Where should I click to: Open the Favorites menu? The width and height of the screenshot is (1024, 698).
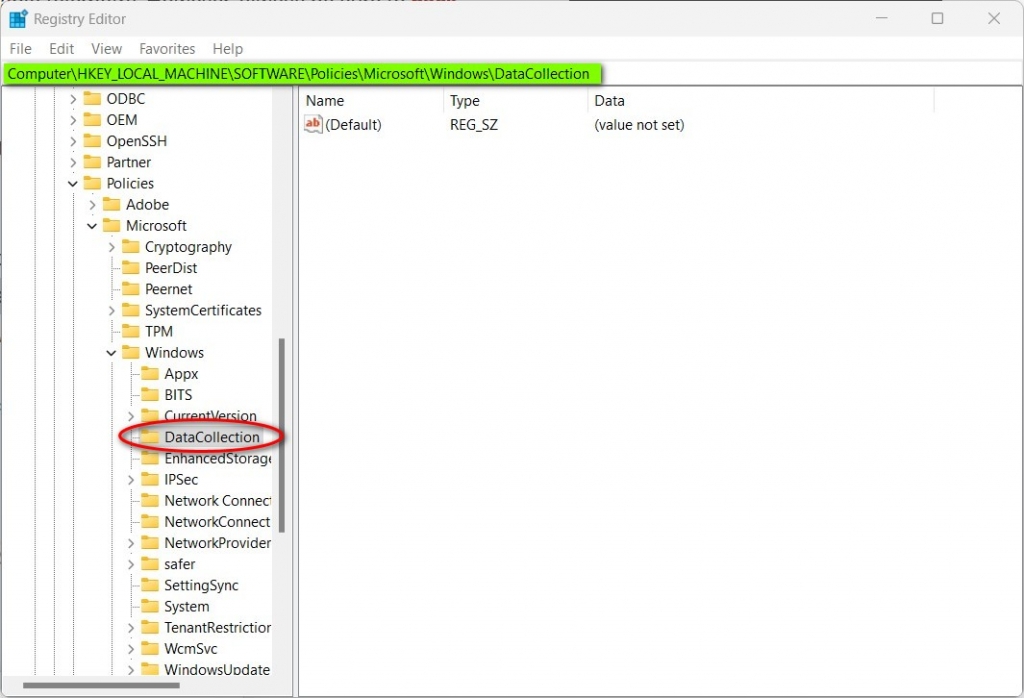pos(167,48)
